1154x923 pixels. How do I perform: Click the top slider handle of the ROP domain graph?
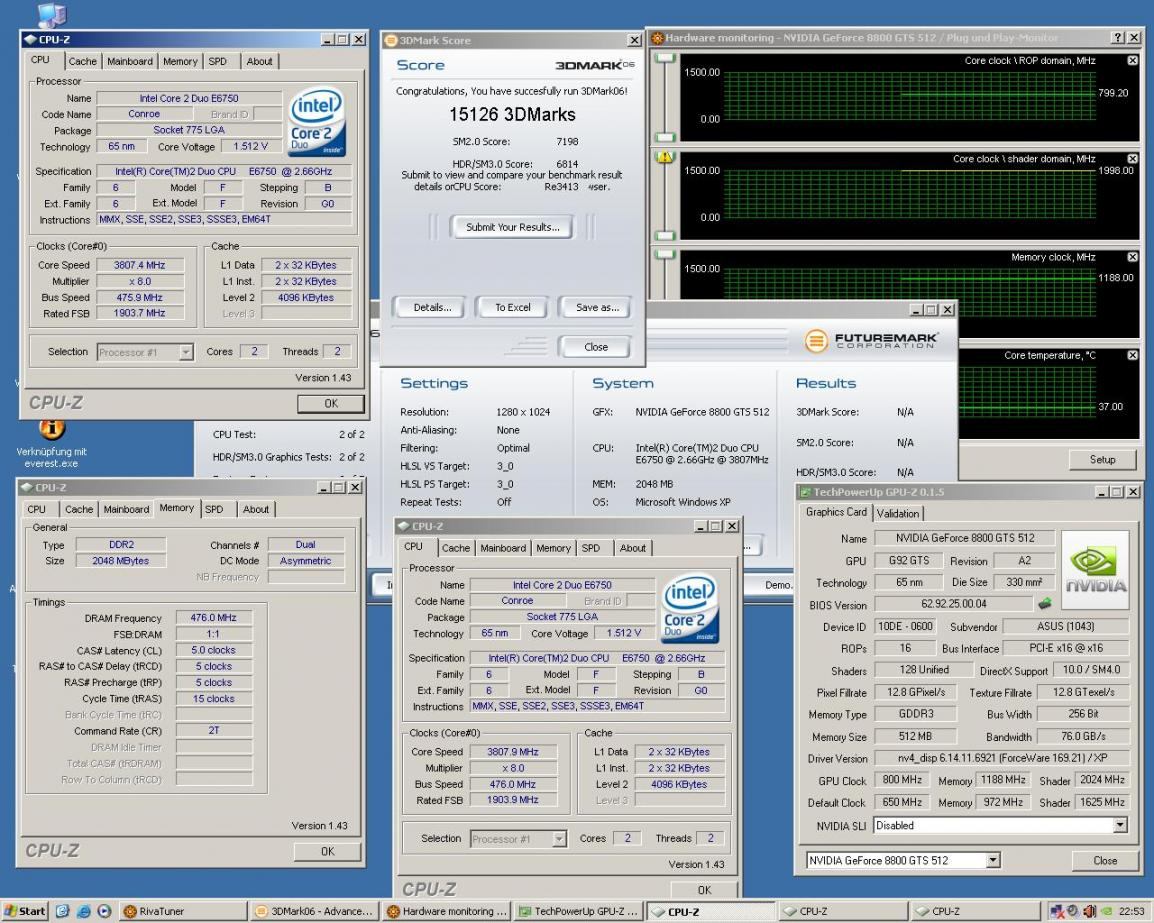(x=665, y=58)
